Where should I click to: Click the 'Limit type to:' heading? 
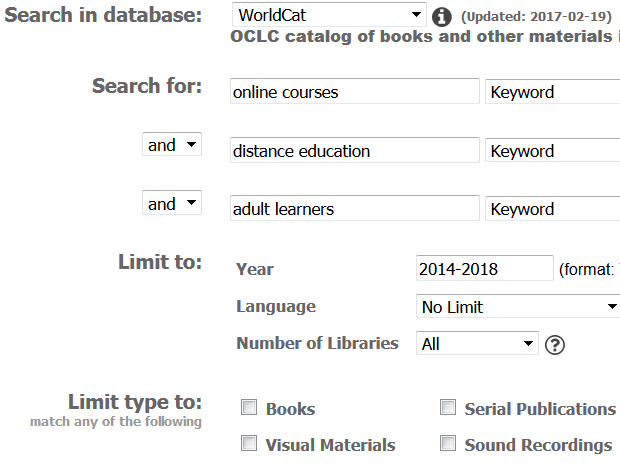[x=135, y=402]
